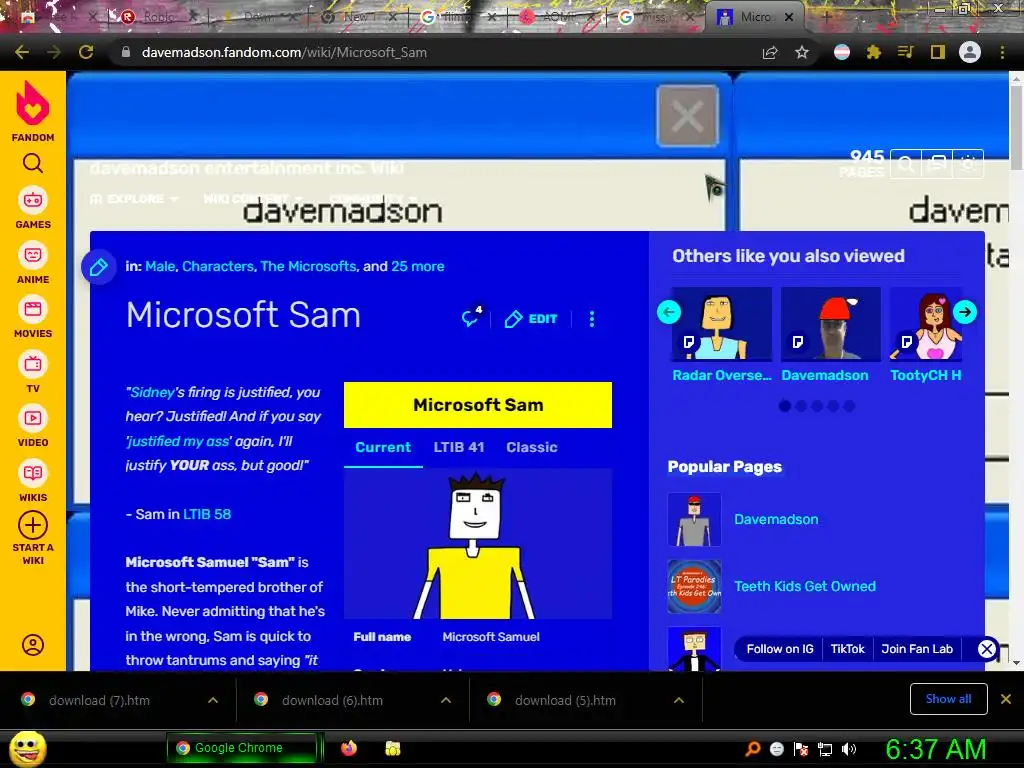Show previous items in the viewed carousel
1024x768 pixels.
(669, 312)
